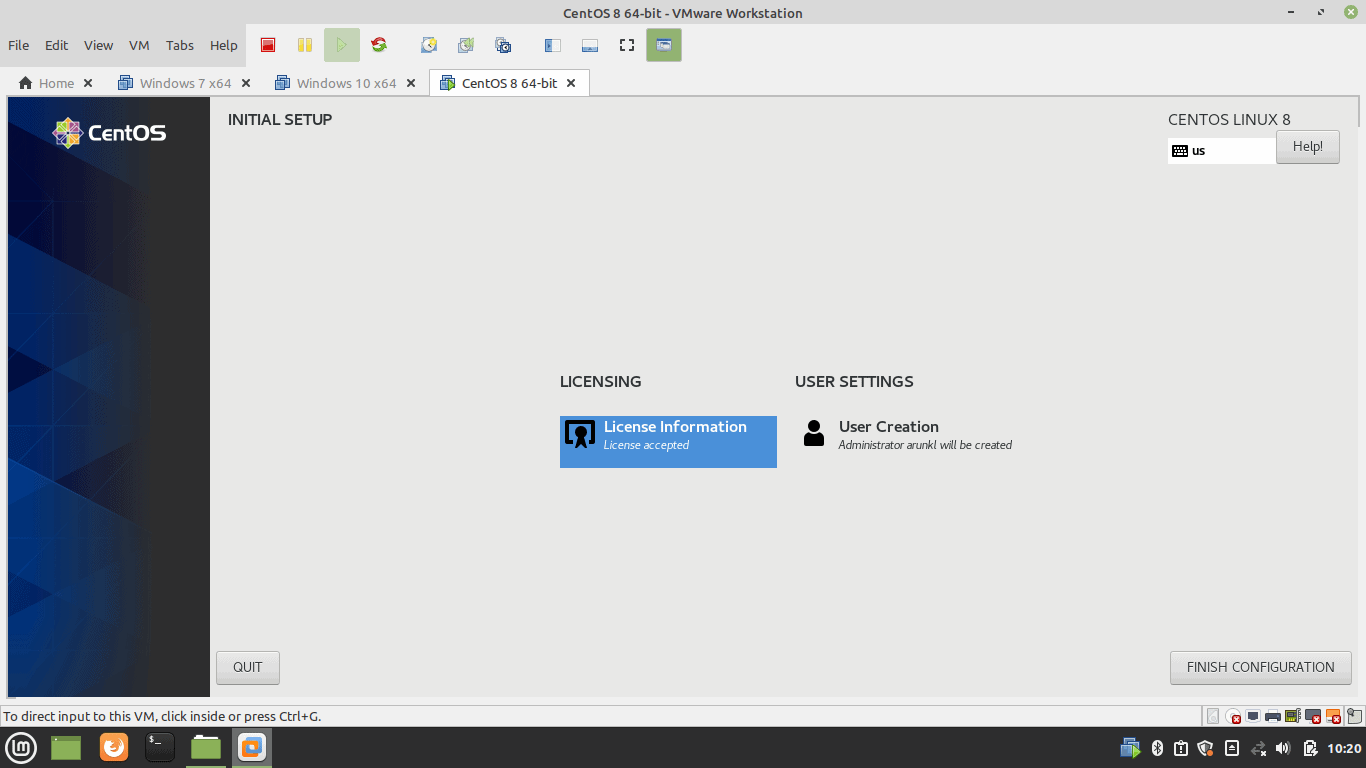1366x768 pixels.
Task: Click FINISH CONFIGURATION button
Action: pos(1260,667)
